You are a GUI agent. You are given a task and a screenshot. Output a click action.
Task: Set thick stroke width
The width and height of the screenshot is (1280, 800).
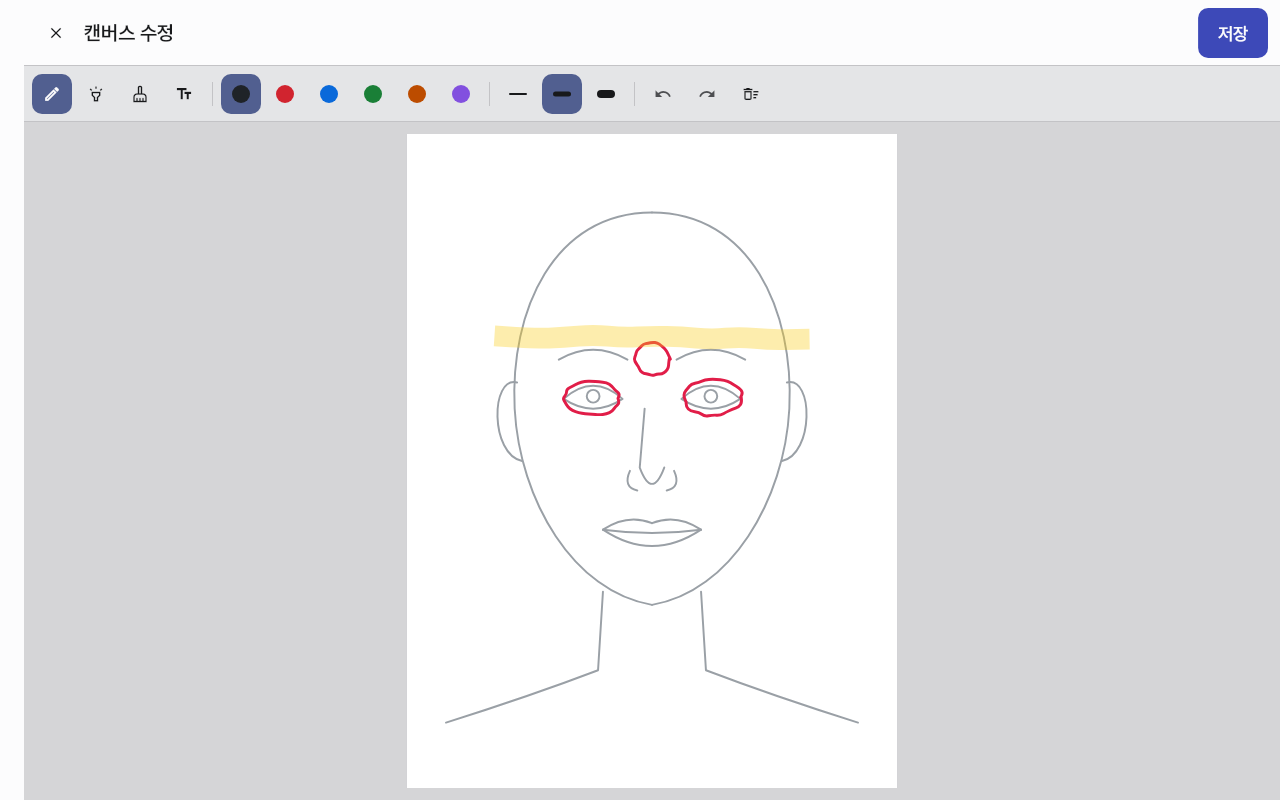click(606, 94)
